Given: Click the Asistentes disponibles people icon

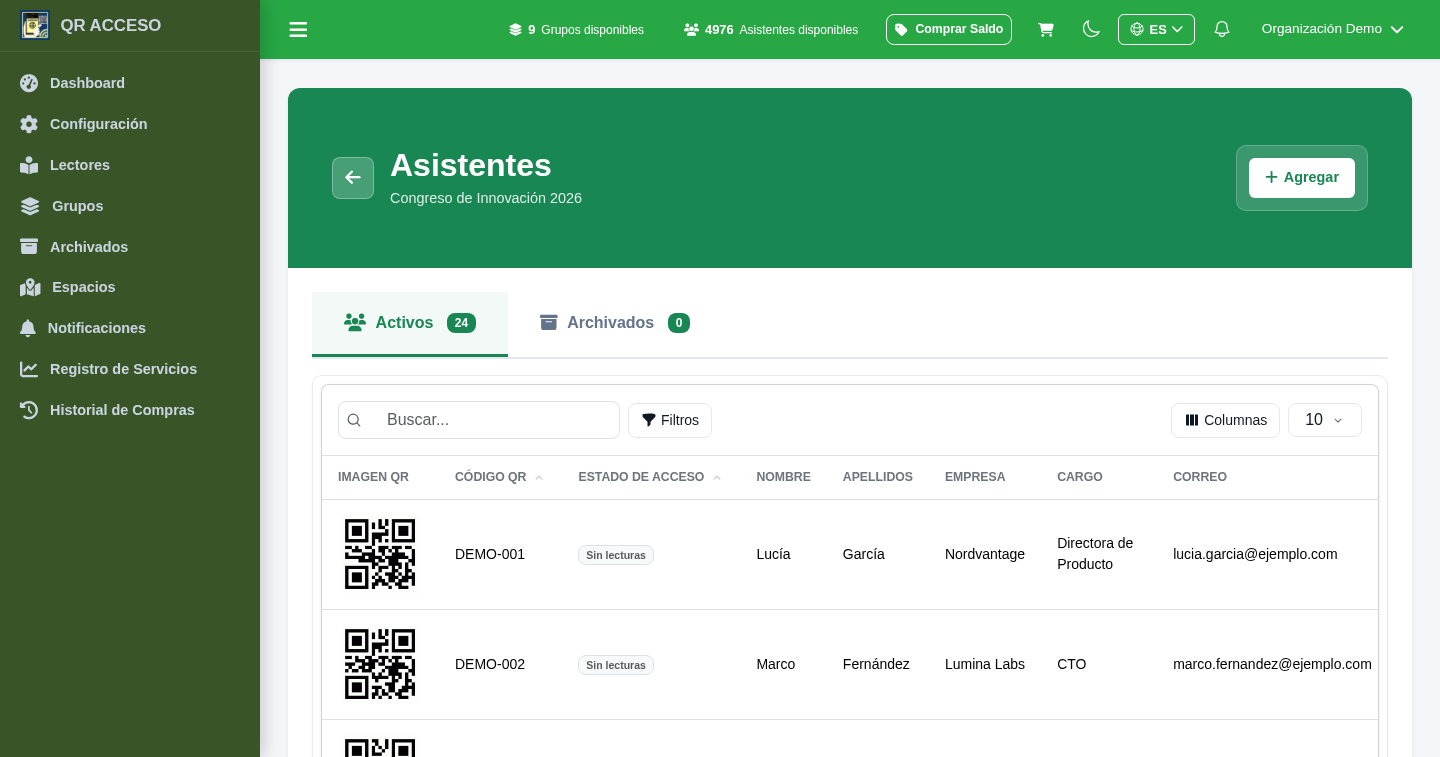Looking at the screenshot, I should 691,30.
